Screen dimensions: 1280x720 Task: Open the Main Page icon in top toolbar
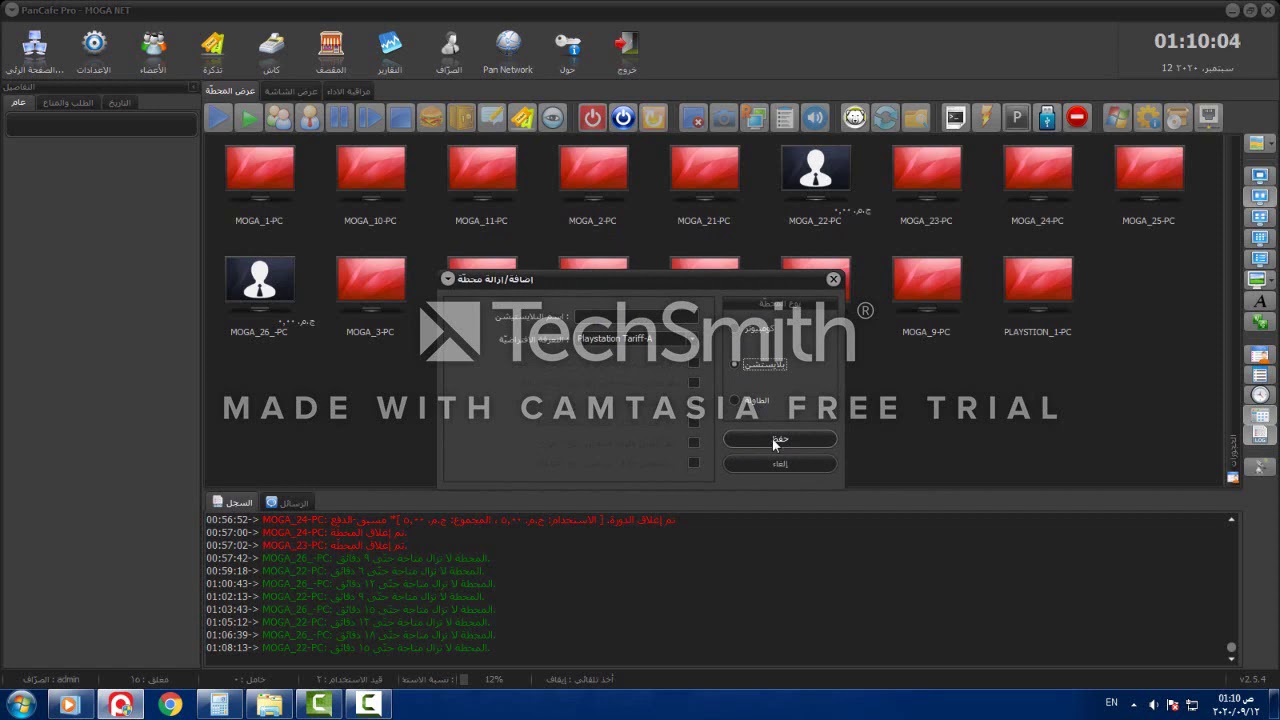(35, 51)
